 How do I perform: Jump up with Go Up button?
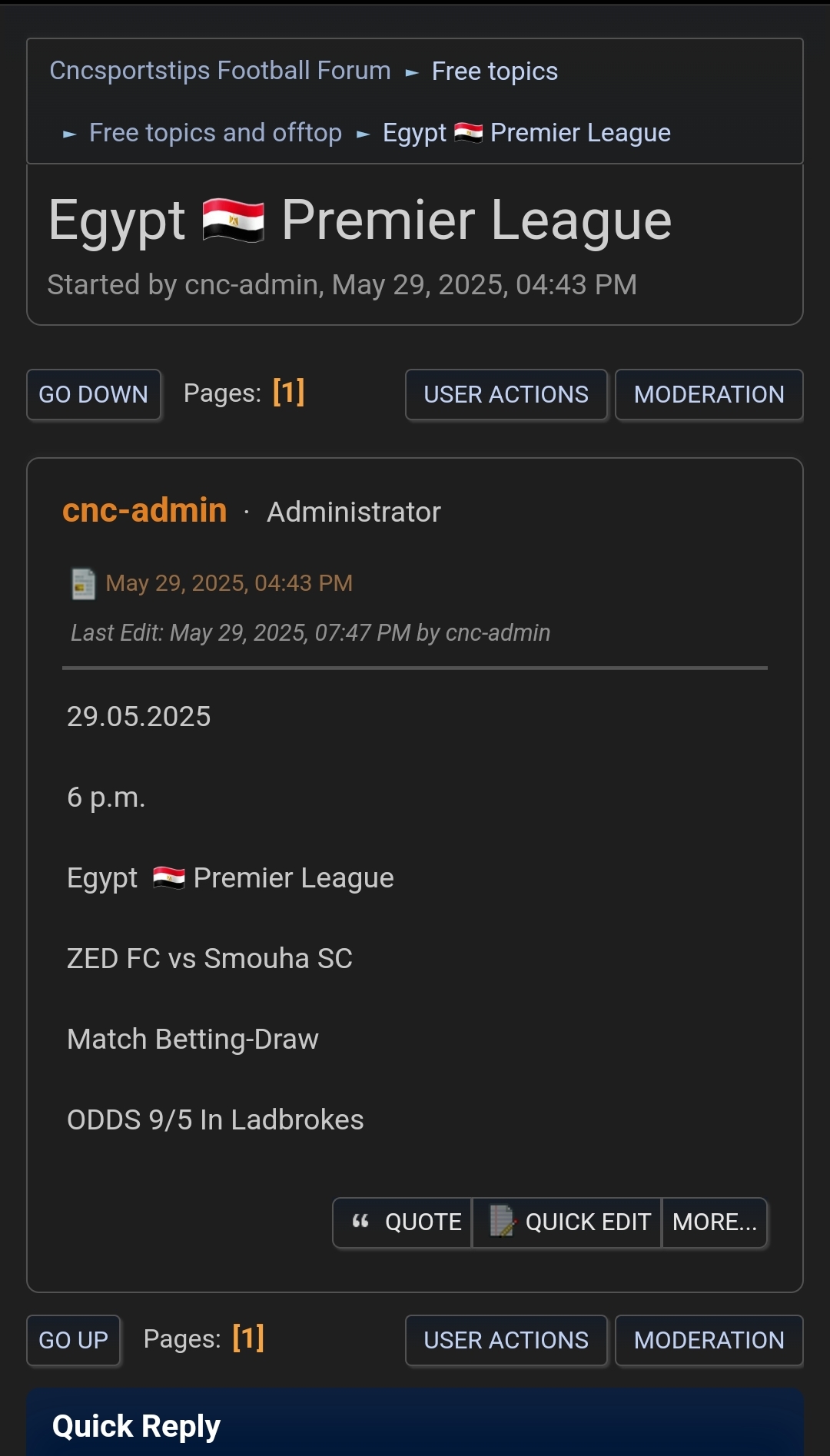(74, 1341)
